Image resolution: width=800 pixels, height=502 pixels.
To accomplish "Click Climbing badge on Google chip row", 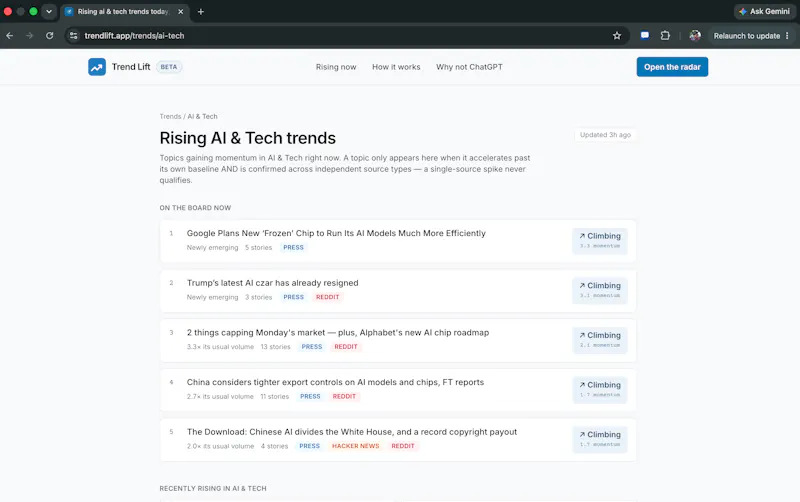I will [x=599, y=240].
